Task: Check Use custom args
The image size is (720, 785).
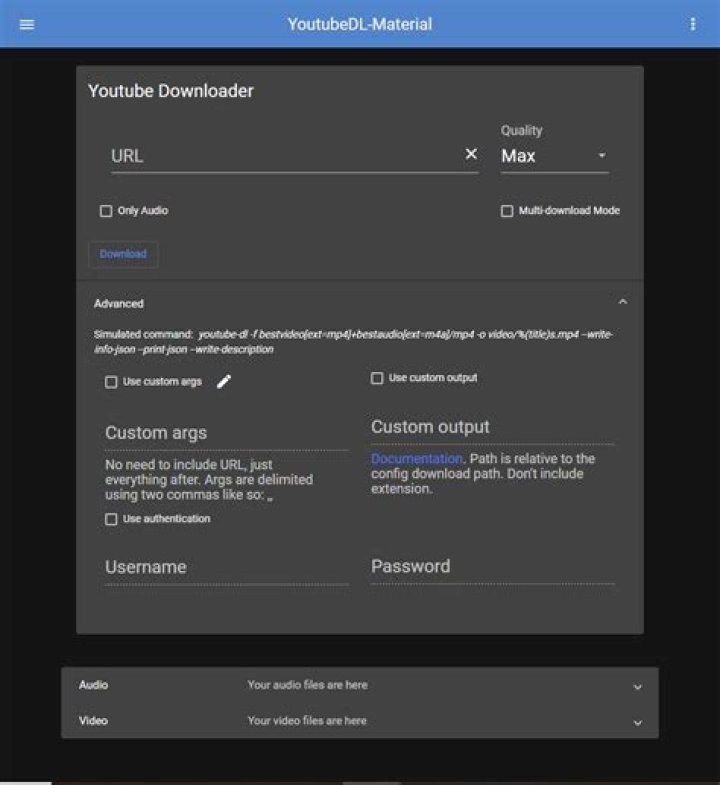Action: click(x=111, y=382)
